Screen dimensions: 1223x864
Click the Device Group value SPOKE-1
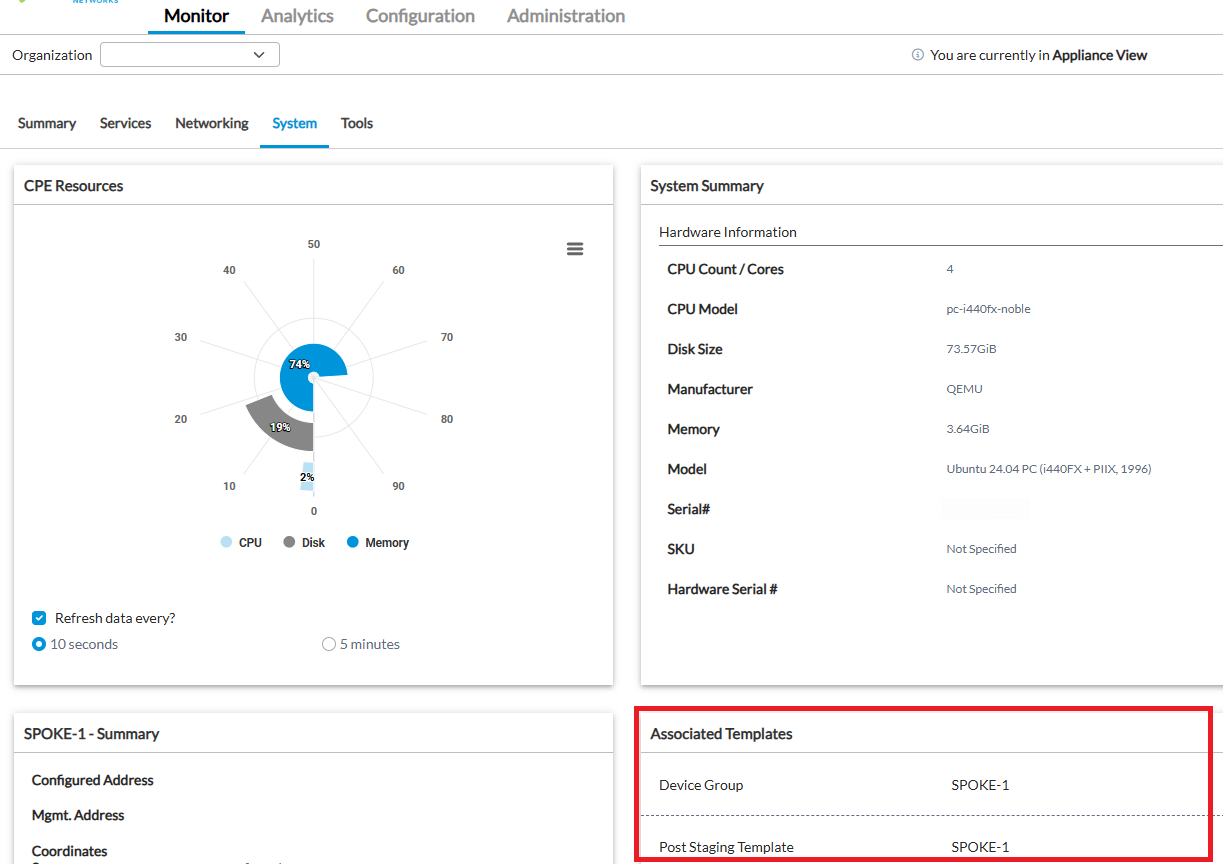pyautogui.click(x=980, y=785)
